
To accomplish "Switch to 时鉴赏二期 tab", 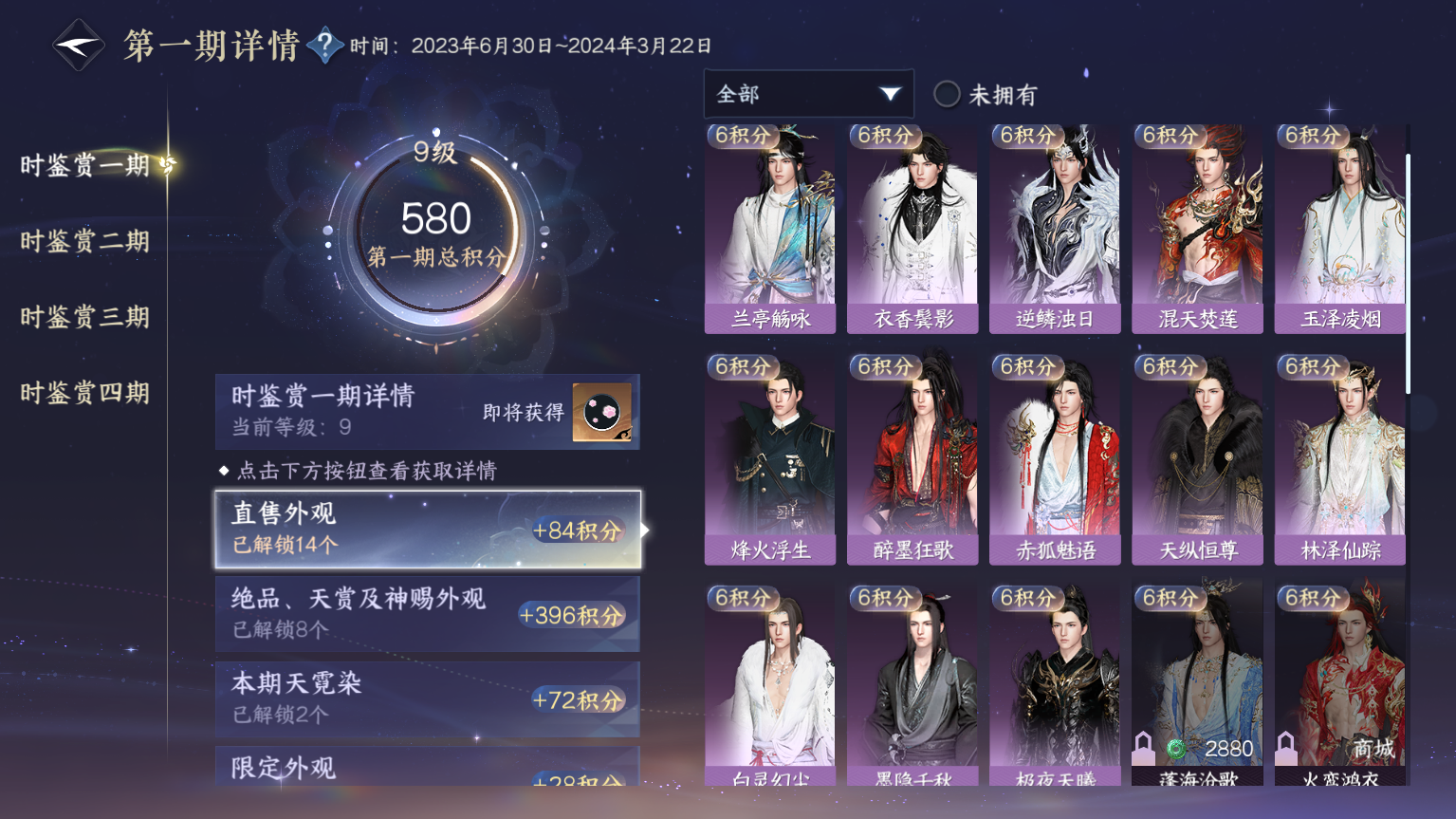I will tap(85, 241).
